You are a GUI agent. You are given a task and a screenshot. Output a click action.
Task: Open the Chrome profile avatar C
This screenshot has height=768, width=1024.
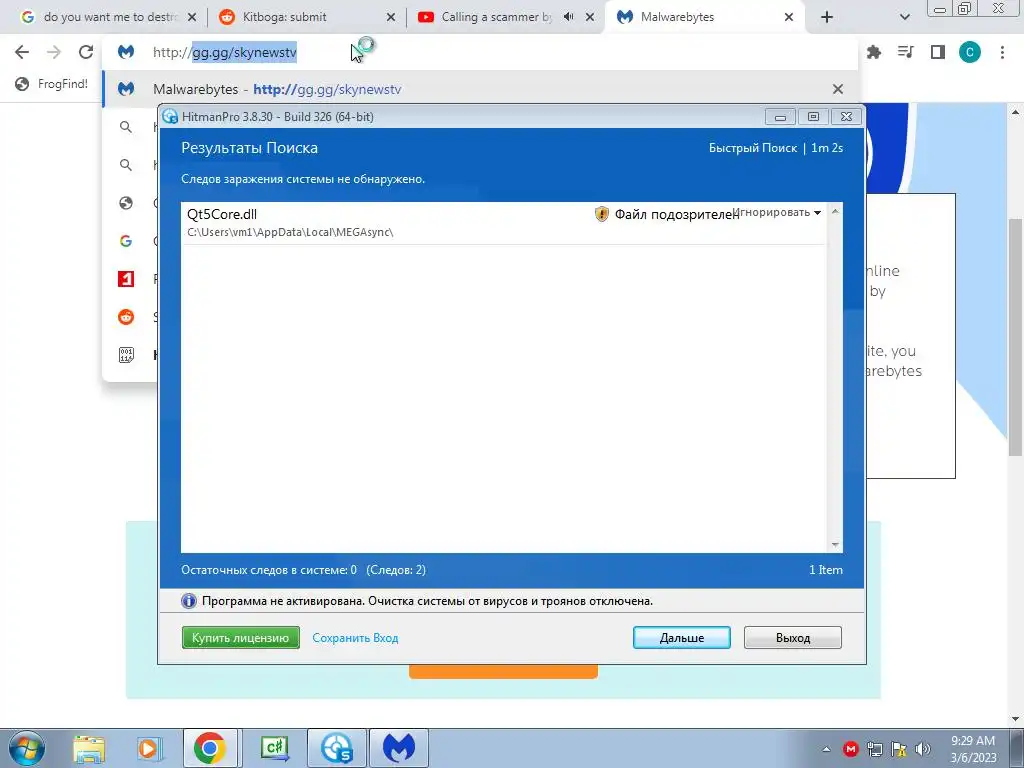(x=970, y=52)
